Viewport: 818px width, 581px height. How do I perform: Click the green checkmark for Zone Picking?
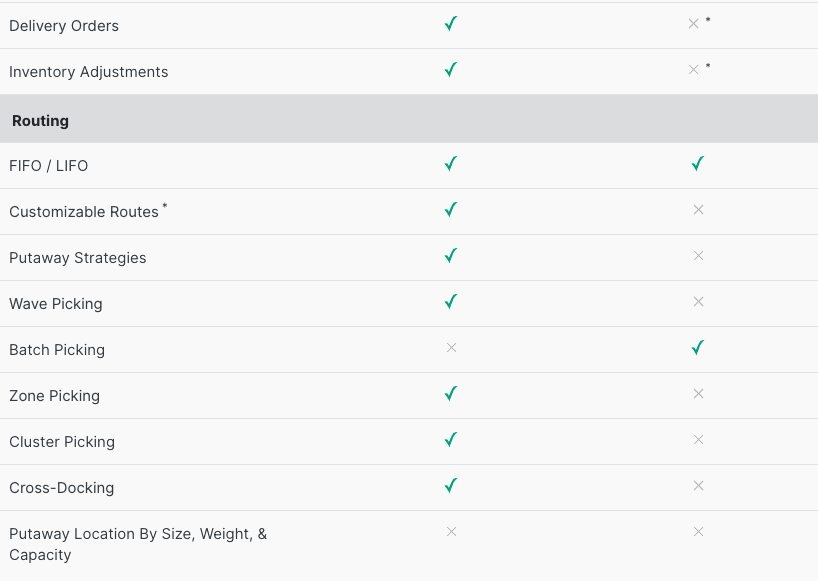[x=451, y=394]
